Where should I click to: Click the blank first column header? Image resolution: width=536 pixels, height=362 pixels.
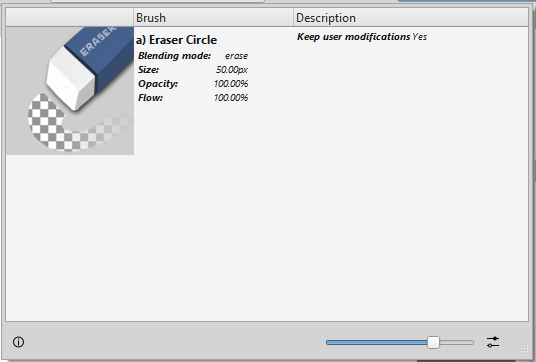click(70, 18)
